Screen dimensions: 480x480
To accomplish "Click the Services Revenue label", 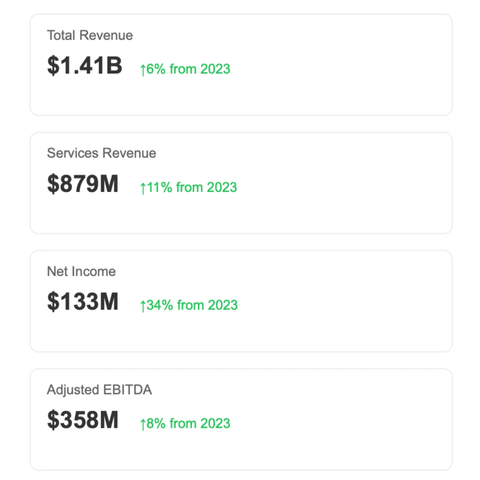I will (102, 153).
